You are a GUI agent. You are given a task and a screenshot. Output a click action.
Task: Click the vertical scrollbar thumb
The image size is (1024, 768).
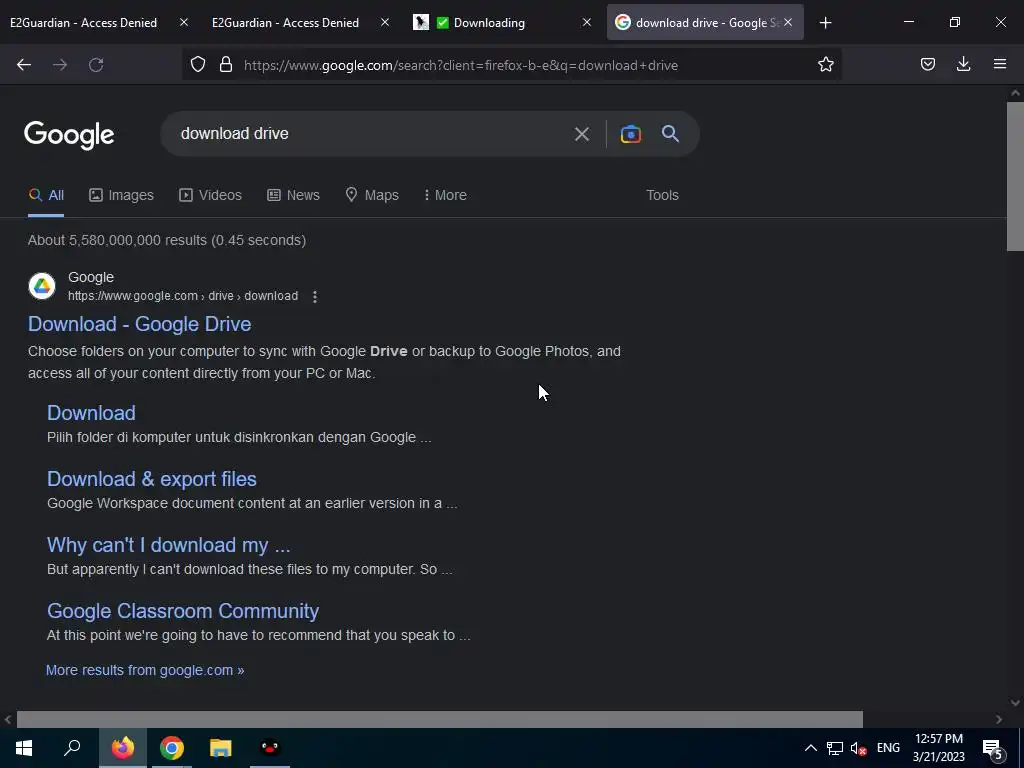pyautogui.click(x=1015, y=176)
